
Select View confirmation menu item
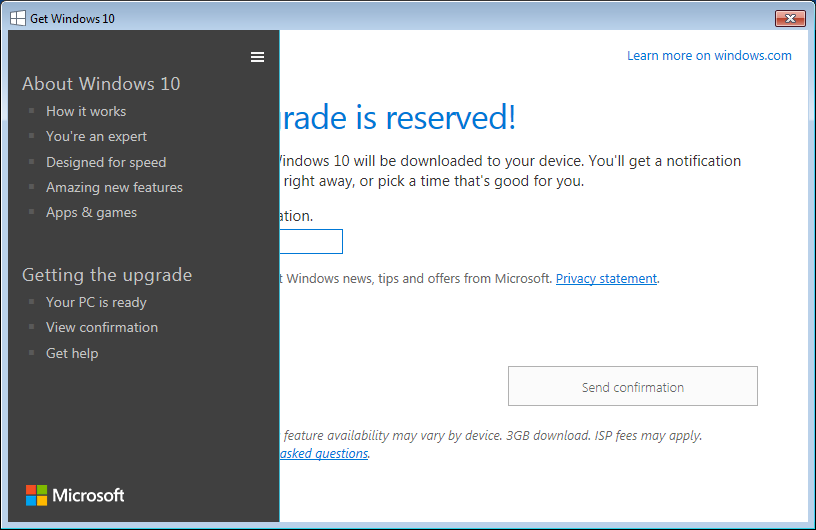click(x=102, y=327)
